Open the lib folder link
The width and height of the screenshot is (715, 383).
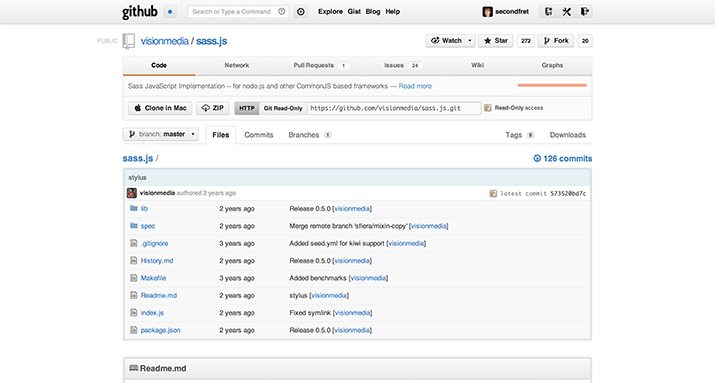pos(144,208)
